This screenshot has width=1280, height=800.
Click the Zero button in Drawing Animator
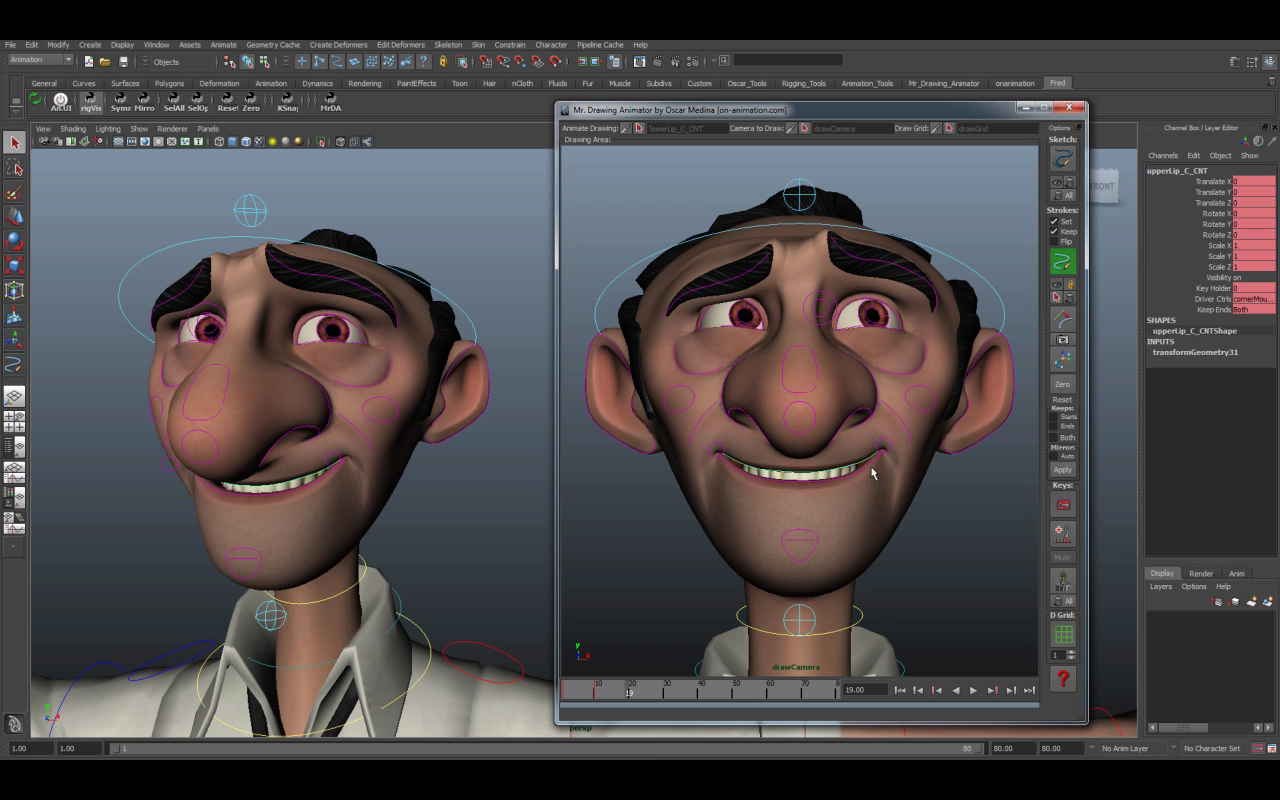pyautogui.click(x=1062, y=384)
